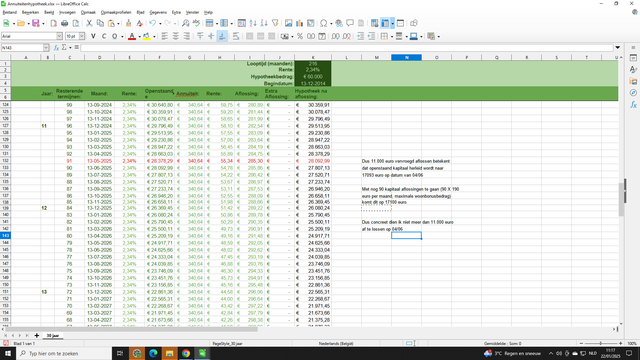Screen dimensions: 640x360
Task: Open the font color dropdown arrow
Action: point(139,36)
